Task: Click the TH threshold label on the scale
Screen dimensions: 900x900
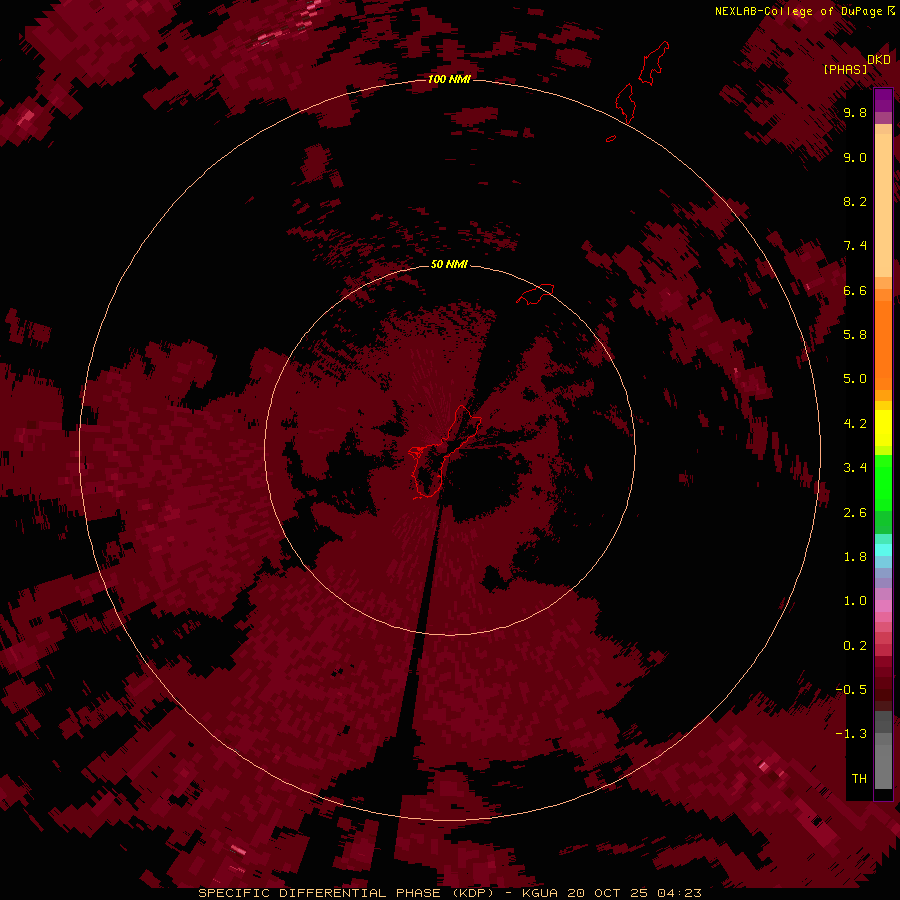Action: coord(859,779)
